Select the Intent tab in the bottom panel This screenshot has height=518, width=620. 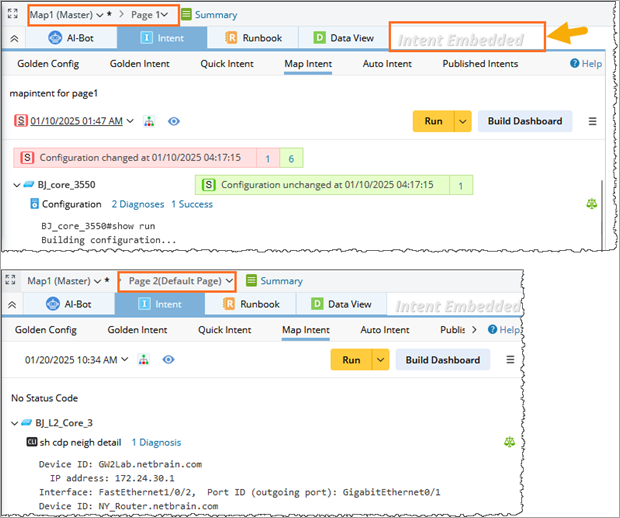click(x=160, y=304)
